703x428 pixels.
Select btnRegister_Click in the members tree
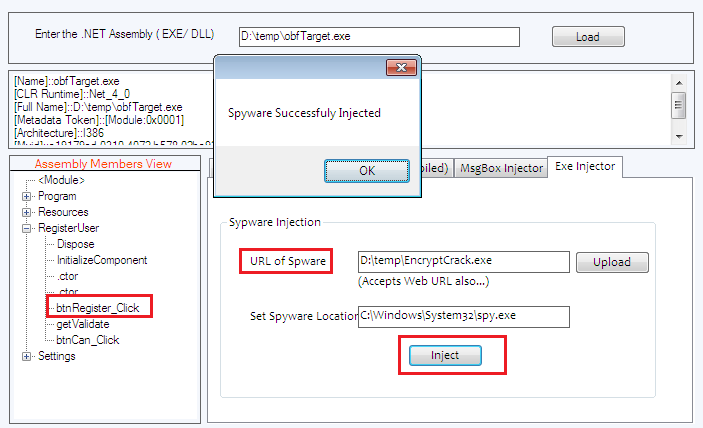(98, 308)
